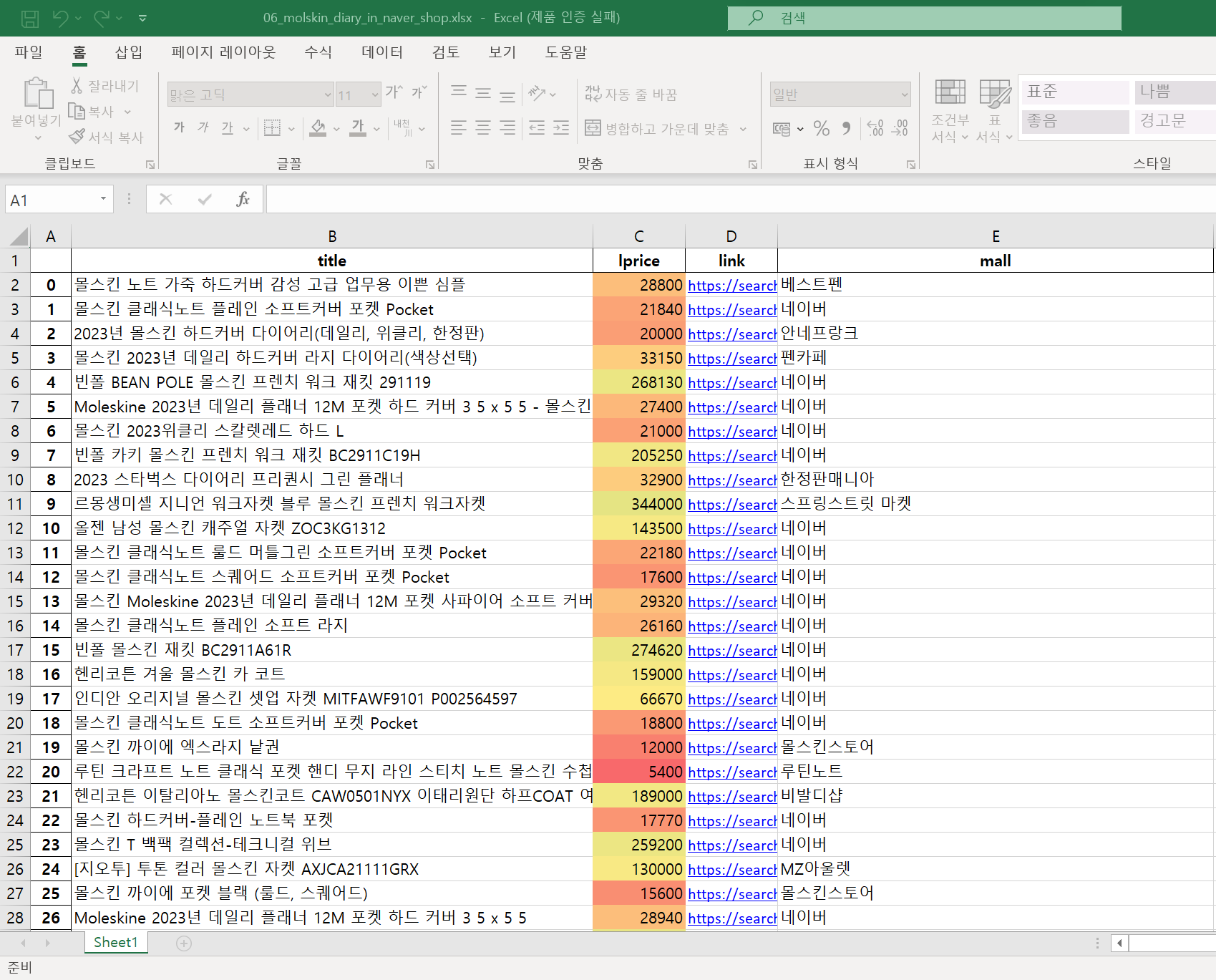
Task: Expand the fill color dropdown arrow
Action: [336, 129]
